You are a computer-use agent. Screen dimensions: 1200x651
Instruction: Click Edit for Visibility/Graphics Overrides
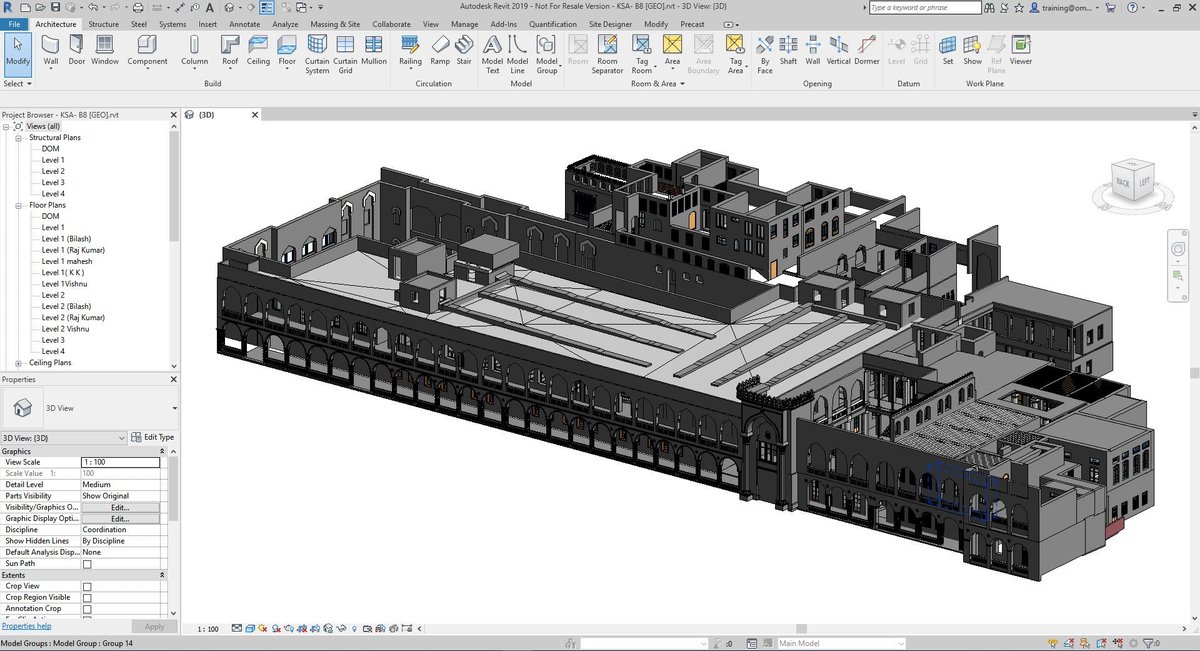(120, 507)
